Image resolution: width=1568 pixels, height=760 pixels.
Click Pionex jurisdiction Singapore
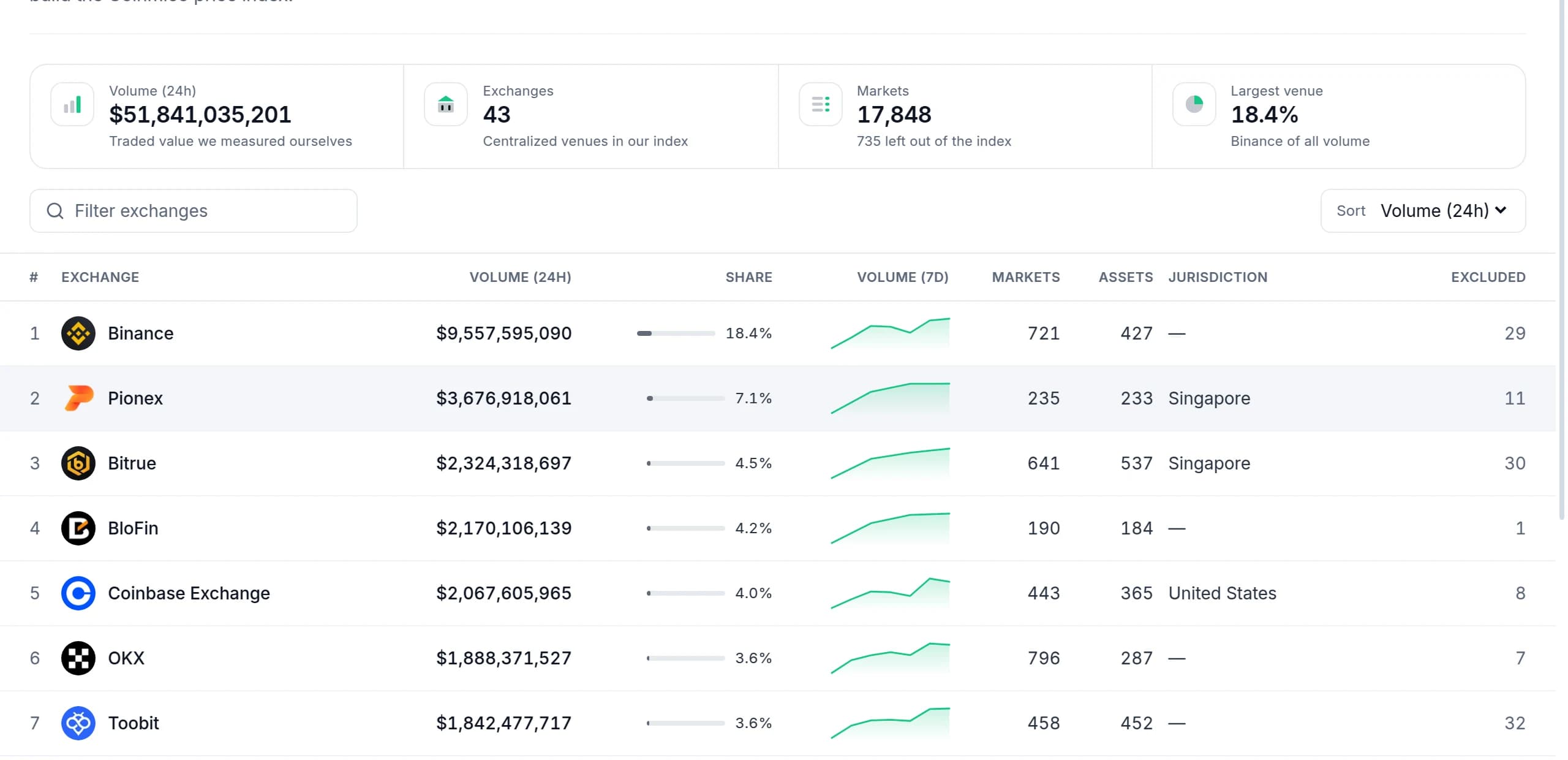(x=1210, y=399)
